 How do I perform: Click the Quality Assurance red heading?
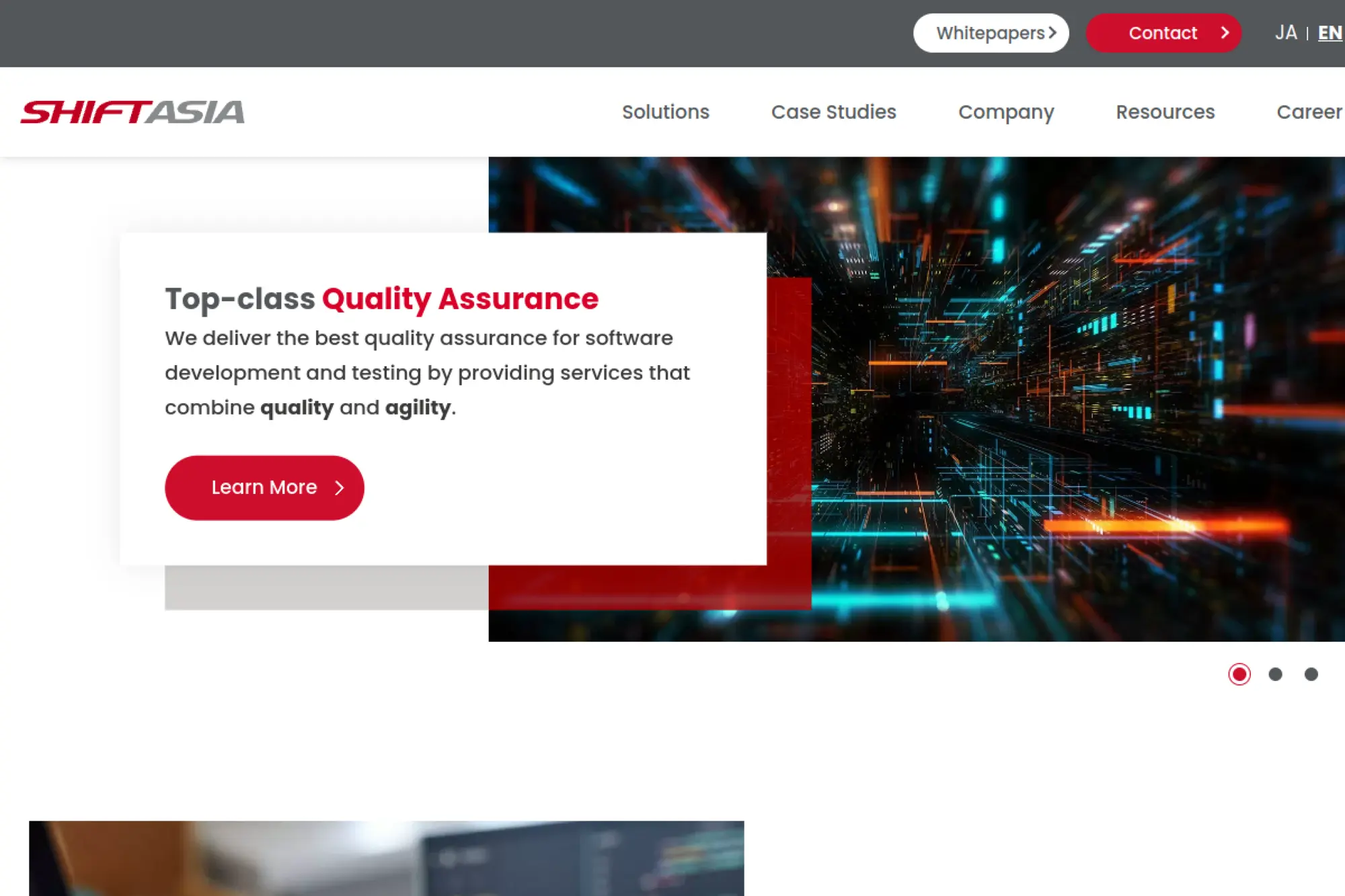460,298
